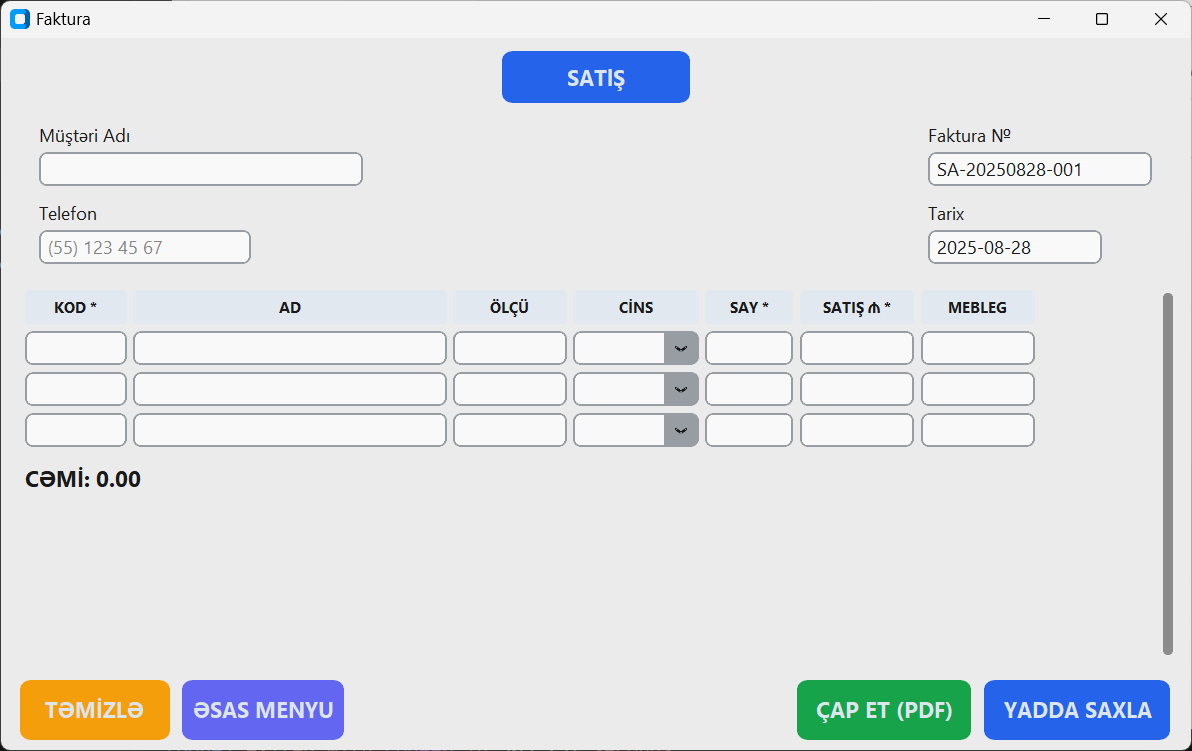Viewport: 1192px width, 751px height.
Task: Click the Faktura app icon in titlebar
Action: click(x=20, y=19)
